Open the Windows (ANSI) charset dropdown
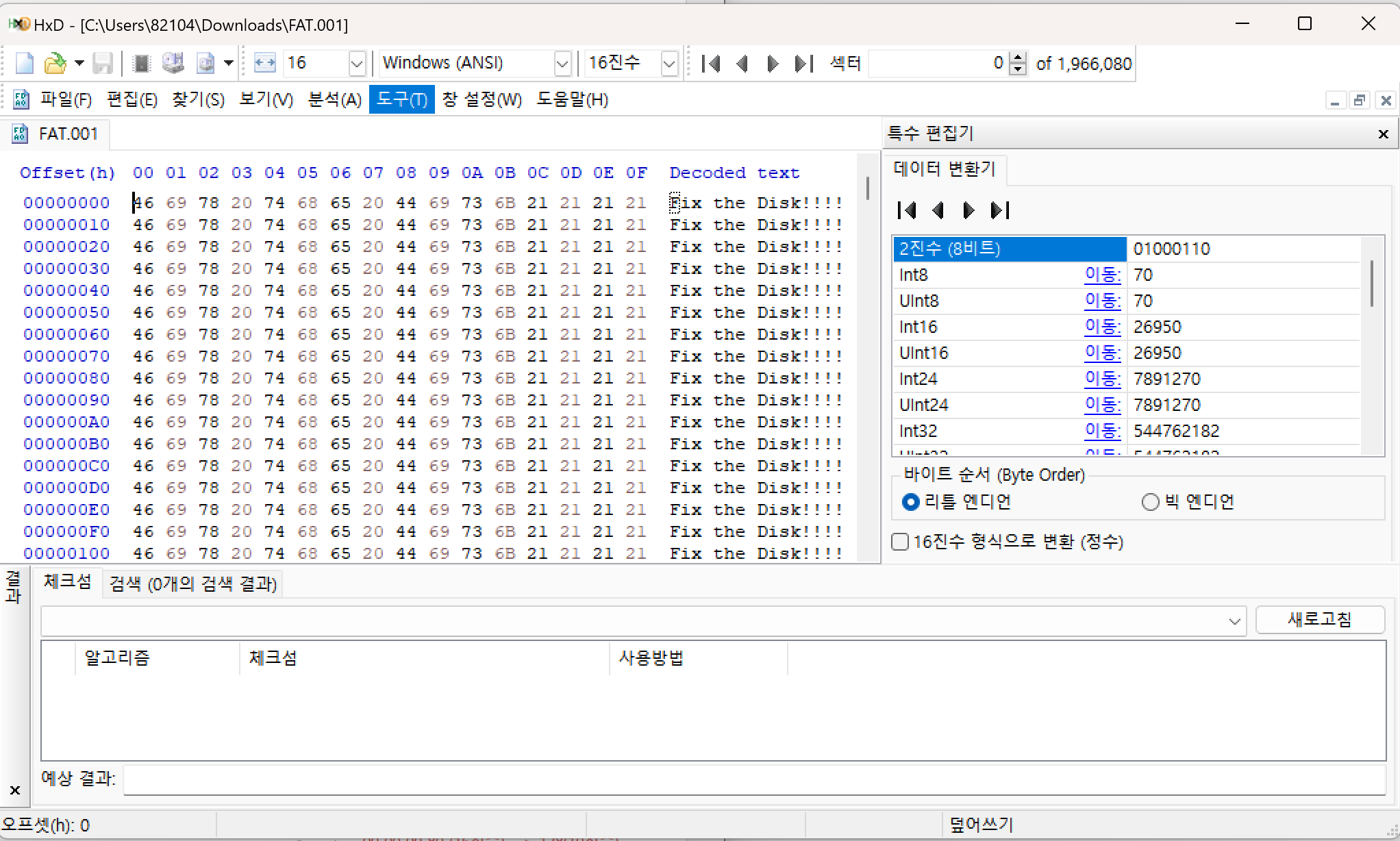Screen dimensions: 1400x841 (x=562, y=64)
